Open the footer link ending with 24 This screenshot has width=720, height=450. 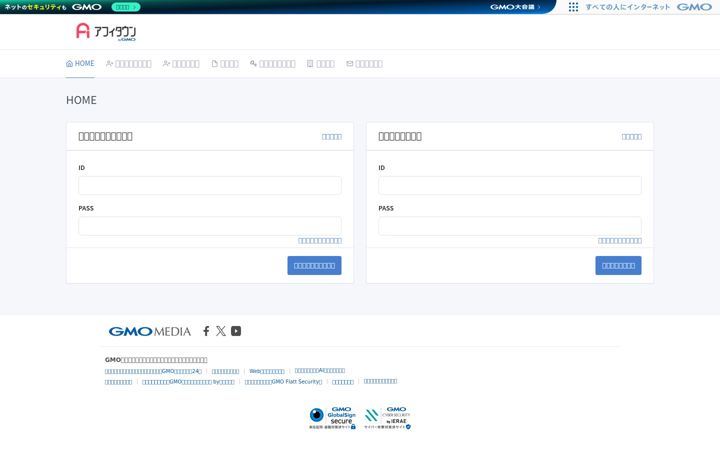[153, 371]
